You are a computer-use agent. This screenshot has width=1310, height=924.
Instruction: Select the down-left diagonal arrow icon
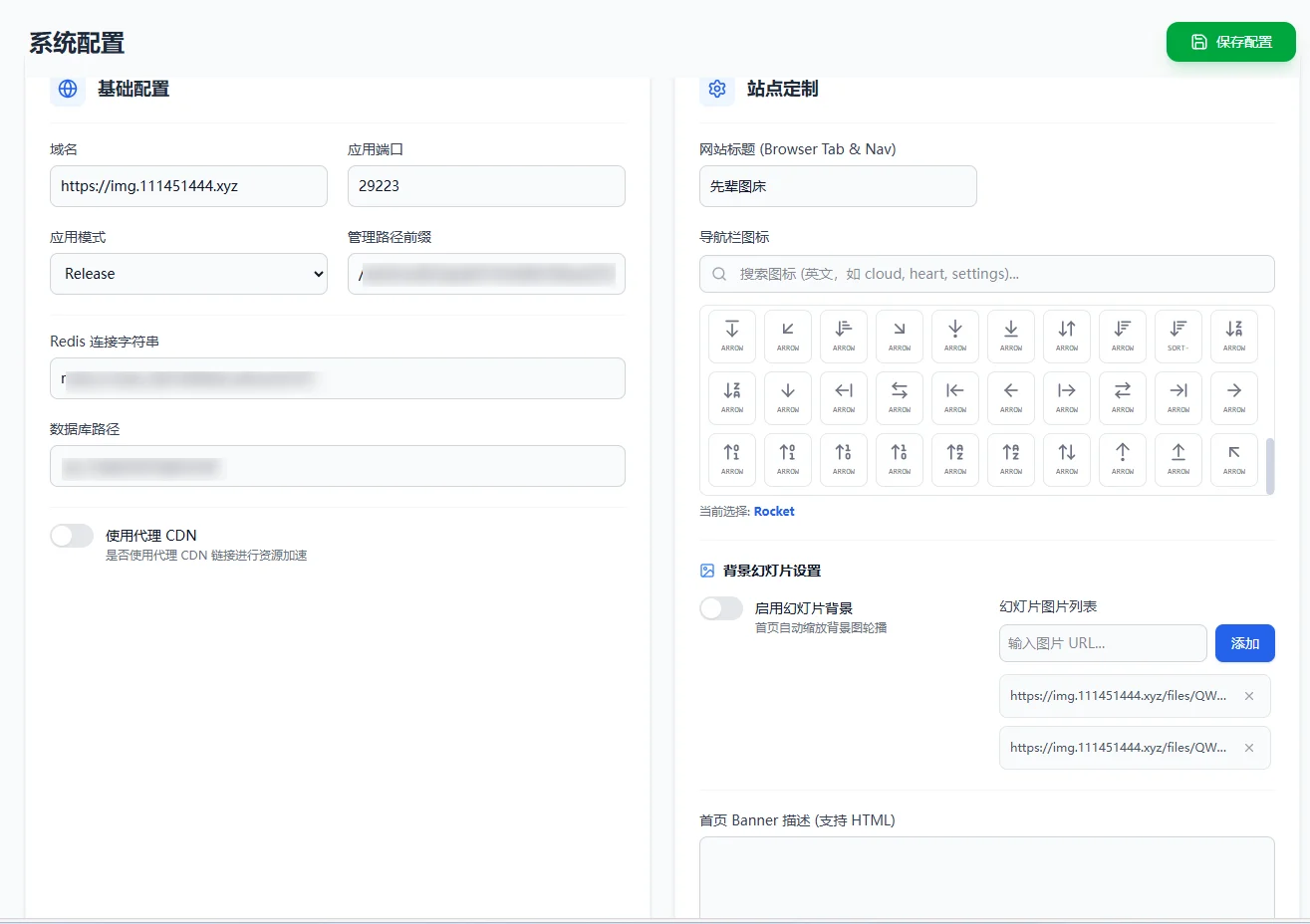point(788,336)
